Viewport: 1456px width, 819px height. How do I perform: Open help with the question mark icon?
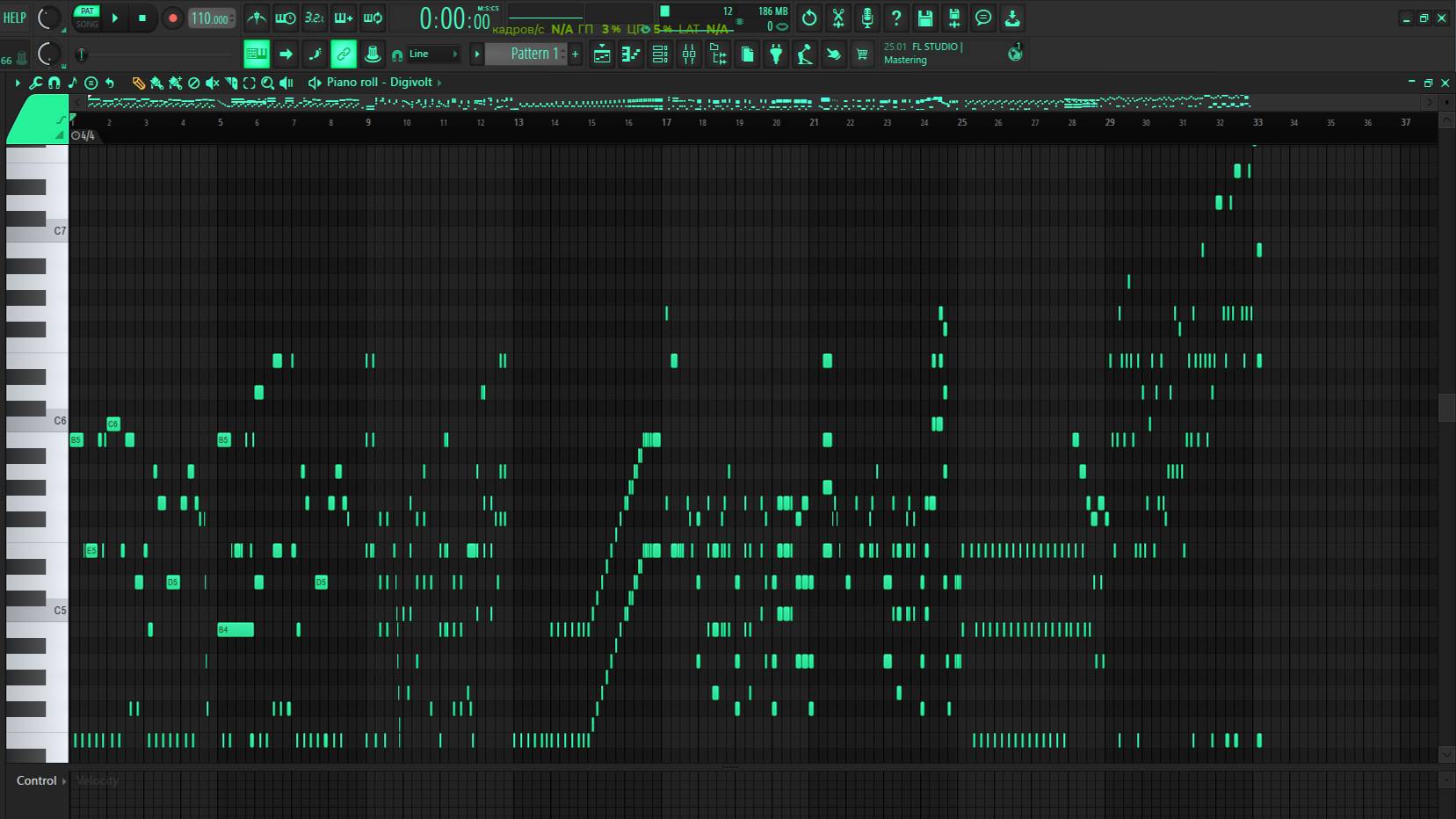click(896, 18)
